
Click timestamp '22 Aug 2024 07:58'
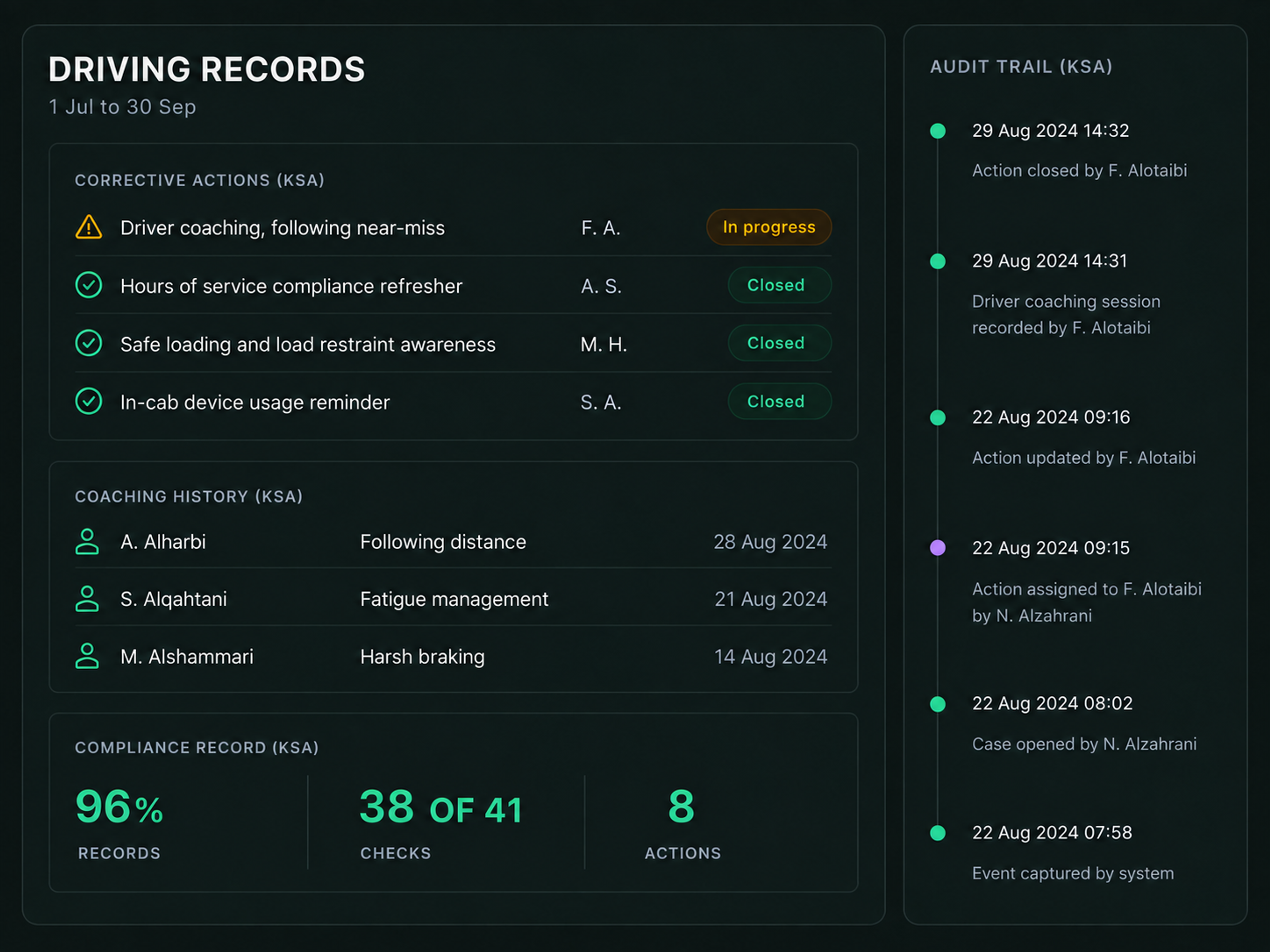(1052, 833)
